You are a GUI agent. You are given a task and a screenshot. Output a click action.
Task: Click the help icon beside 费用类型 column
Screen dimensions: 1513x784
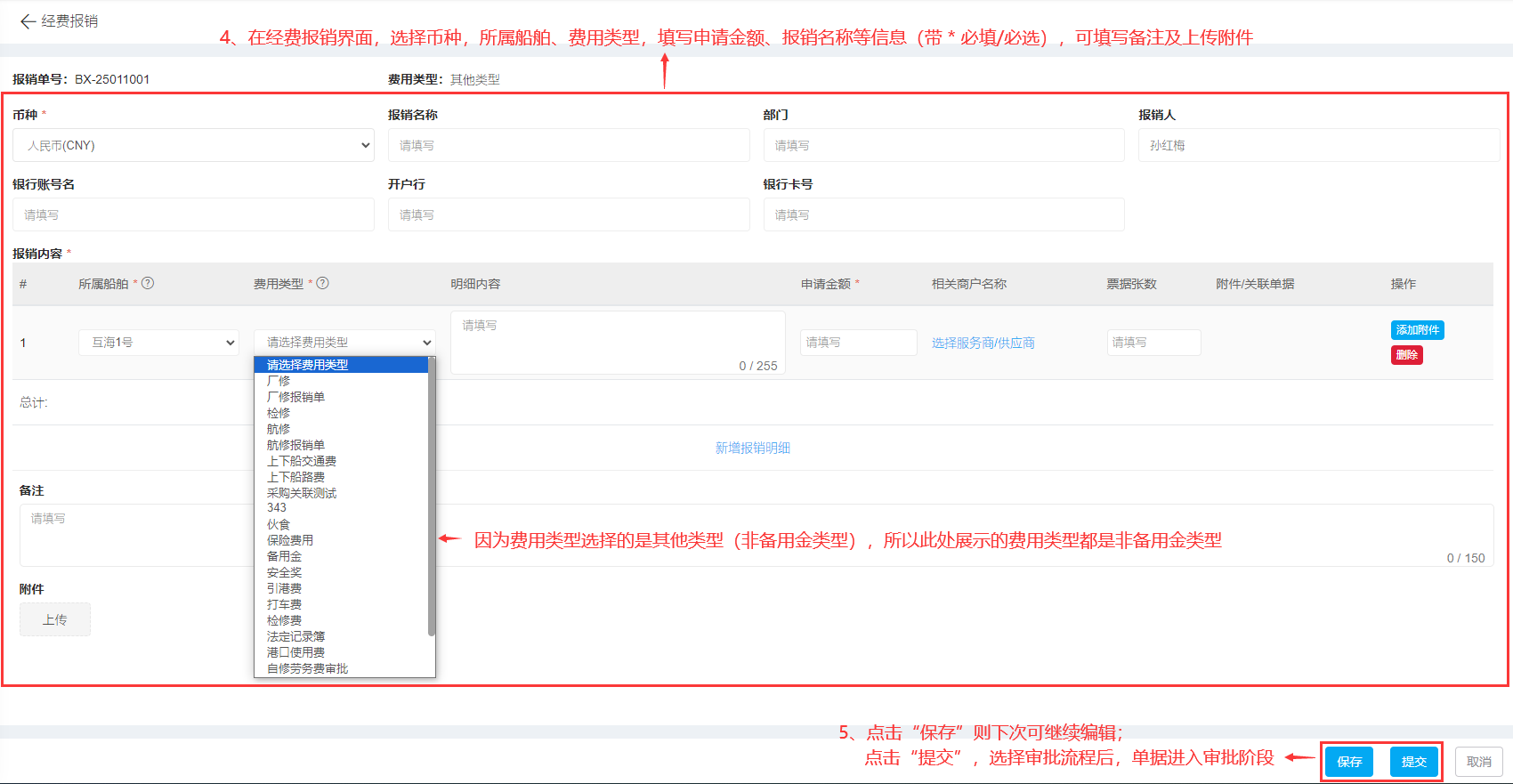(x=322, y=283)
